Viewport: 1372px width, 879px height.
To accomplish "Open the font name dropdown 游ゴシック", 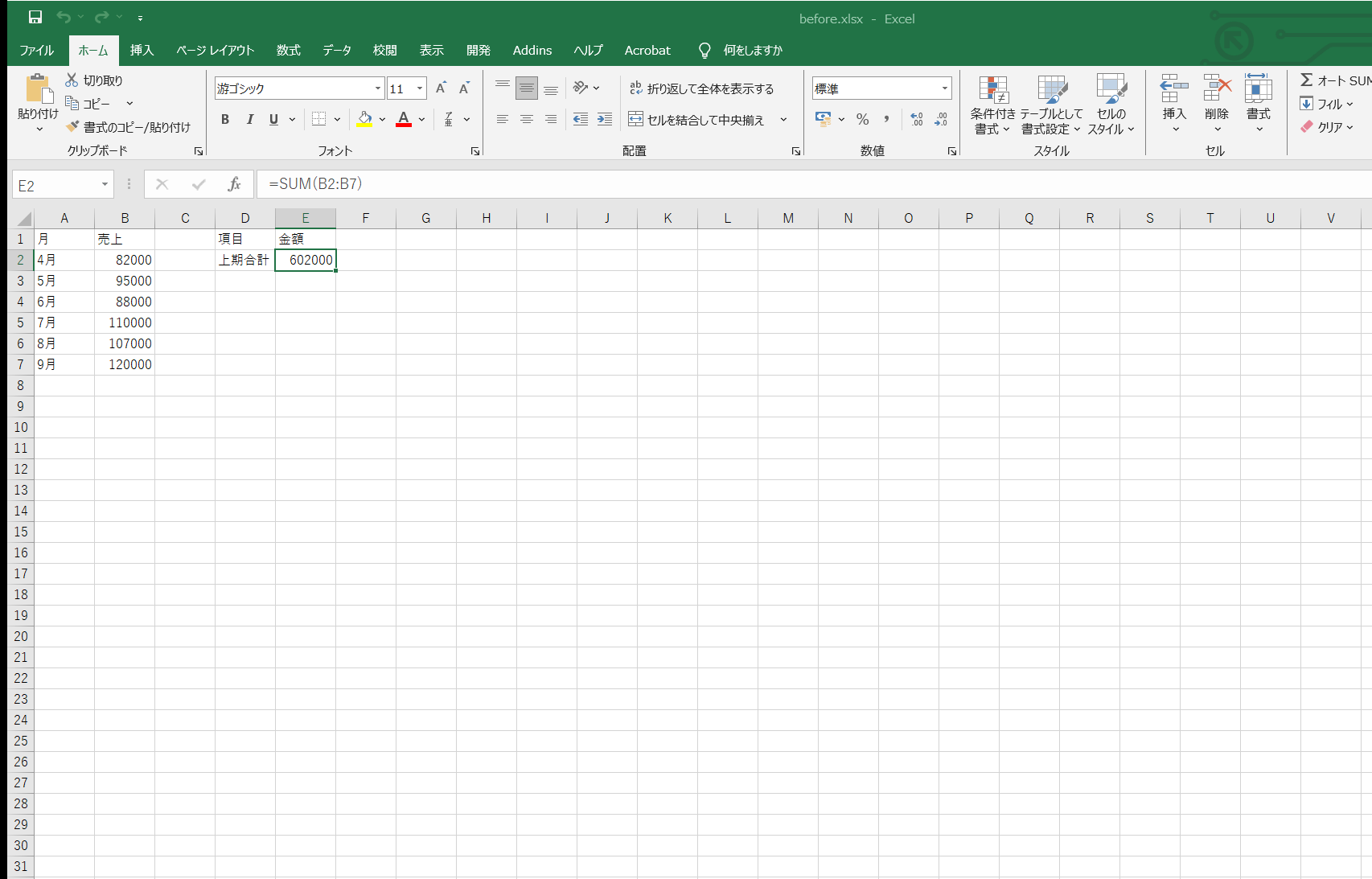I will pos(378,88).
